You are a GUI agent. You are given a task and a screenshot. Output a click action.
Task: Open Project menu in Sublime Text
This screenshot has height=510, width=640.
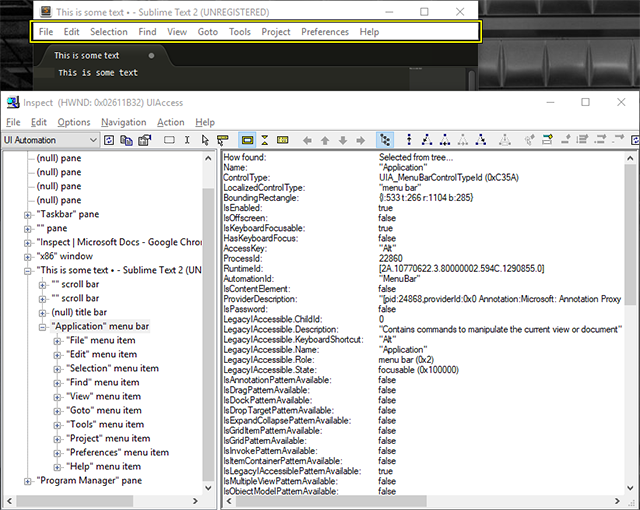click(x=276, y=32)
